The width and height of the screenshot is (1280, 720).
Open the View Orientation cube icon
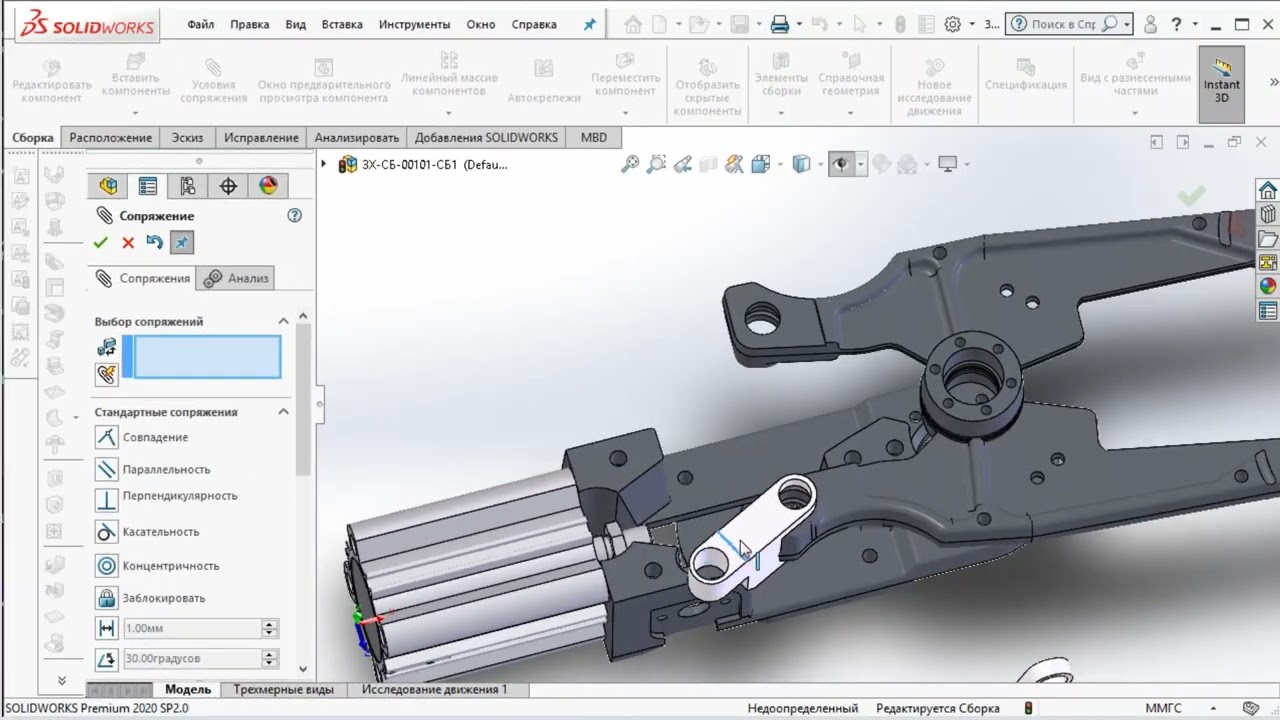click(x=760, y=164)
